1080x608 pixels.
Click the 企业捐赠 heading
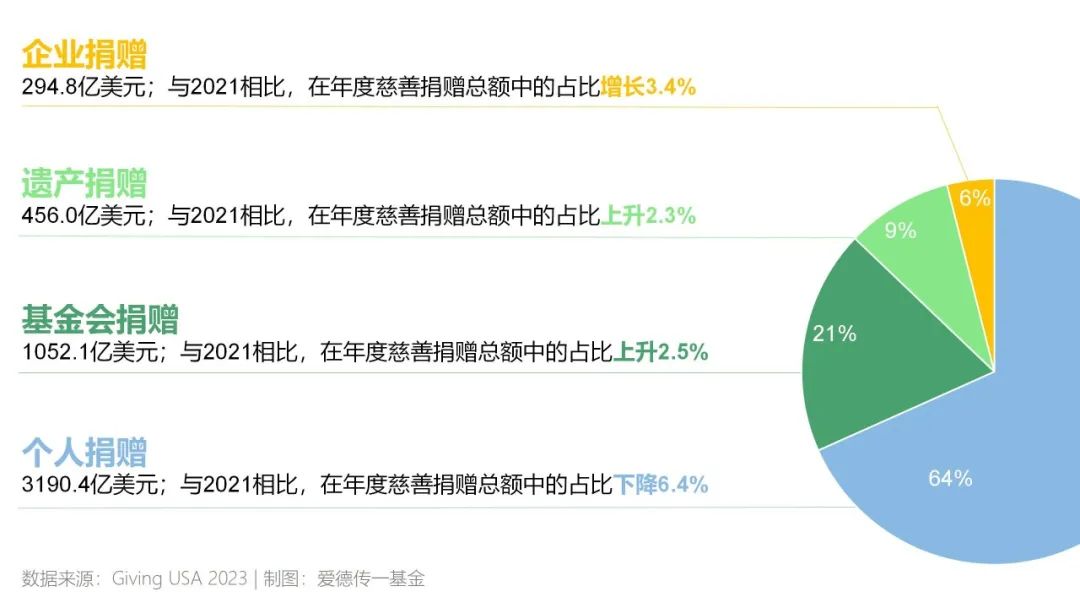[x=84, y=54]
